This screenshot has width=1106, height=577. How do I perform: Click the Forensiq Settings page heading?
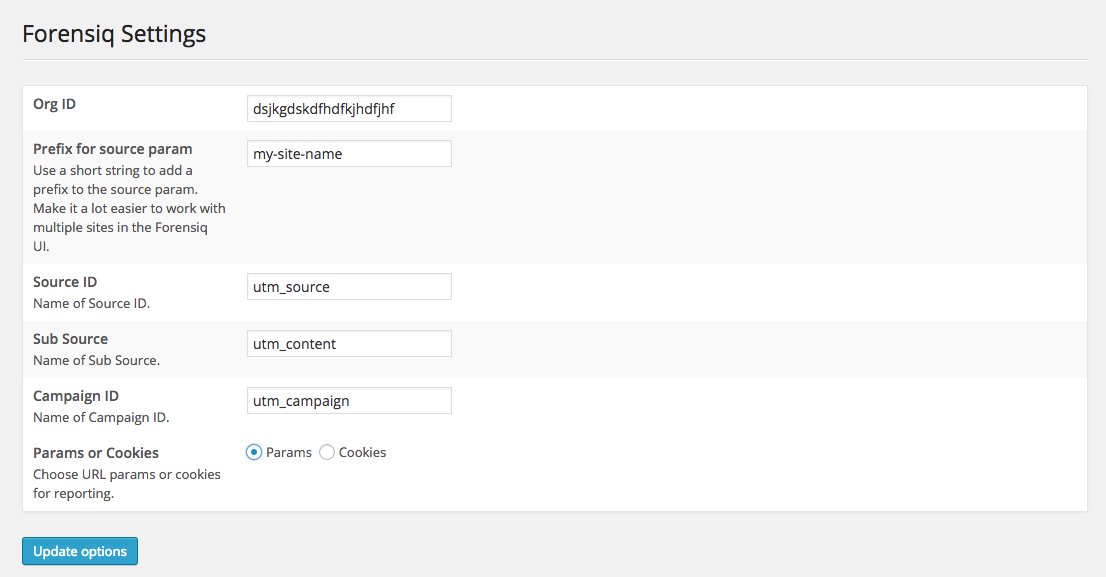[x=114, y=34]
